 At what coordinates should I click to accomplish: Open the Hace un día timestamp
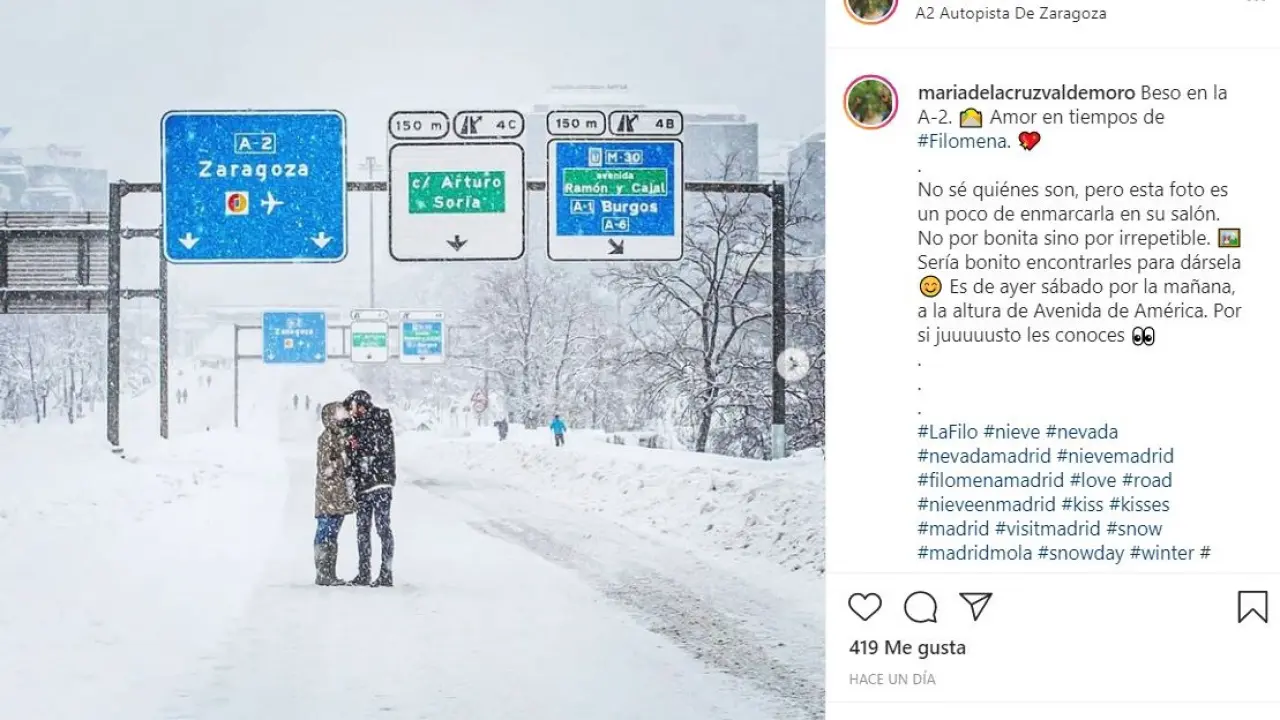892,679
